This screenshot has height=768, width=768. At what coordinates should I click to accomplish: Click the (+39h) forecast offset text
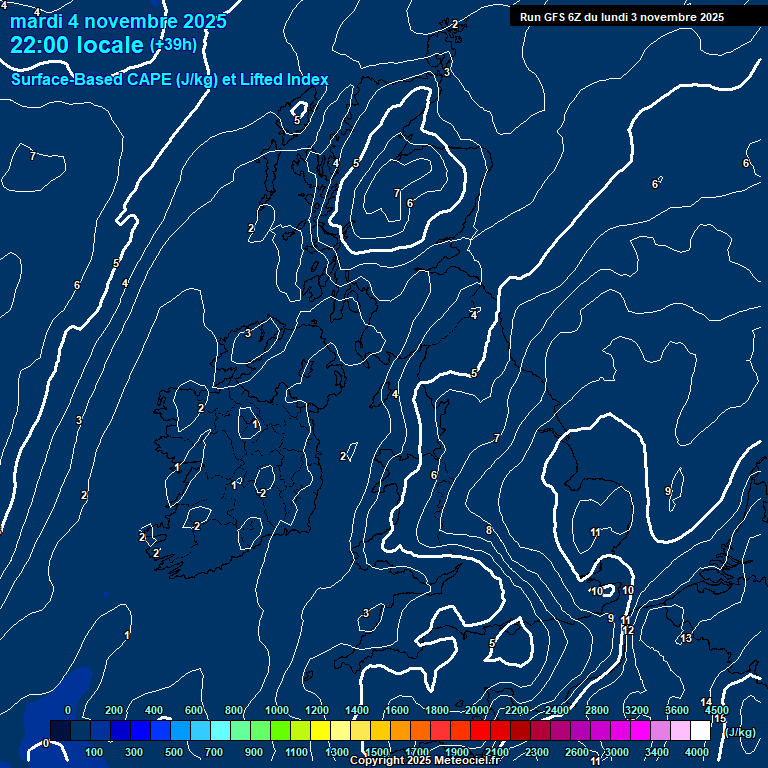(x=173, y=45)
